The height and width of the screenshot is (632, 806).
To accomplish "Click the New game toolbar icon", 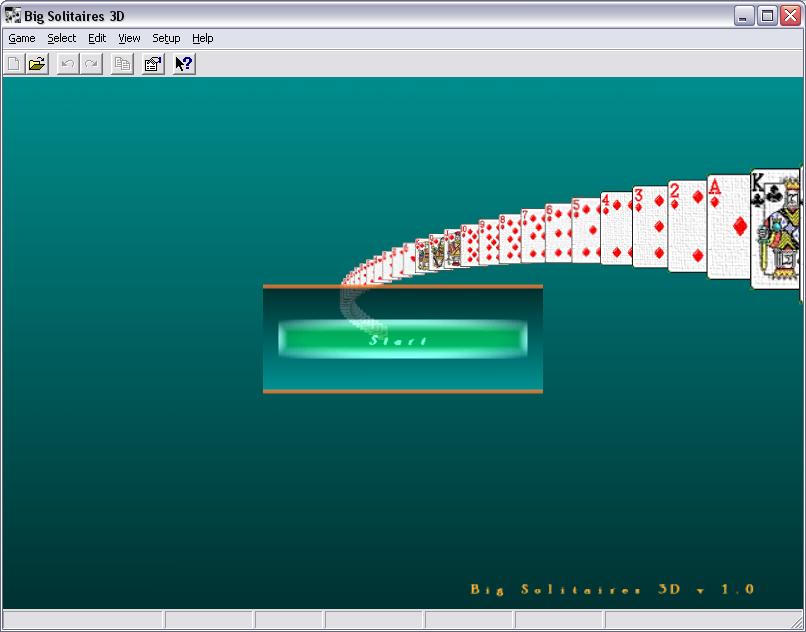I will 14,64.
